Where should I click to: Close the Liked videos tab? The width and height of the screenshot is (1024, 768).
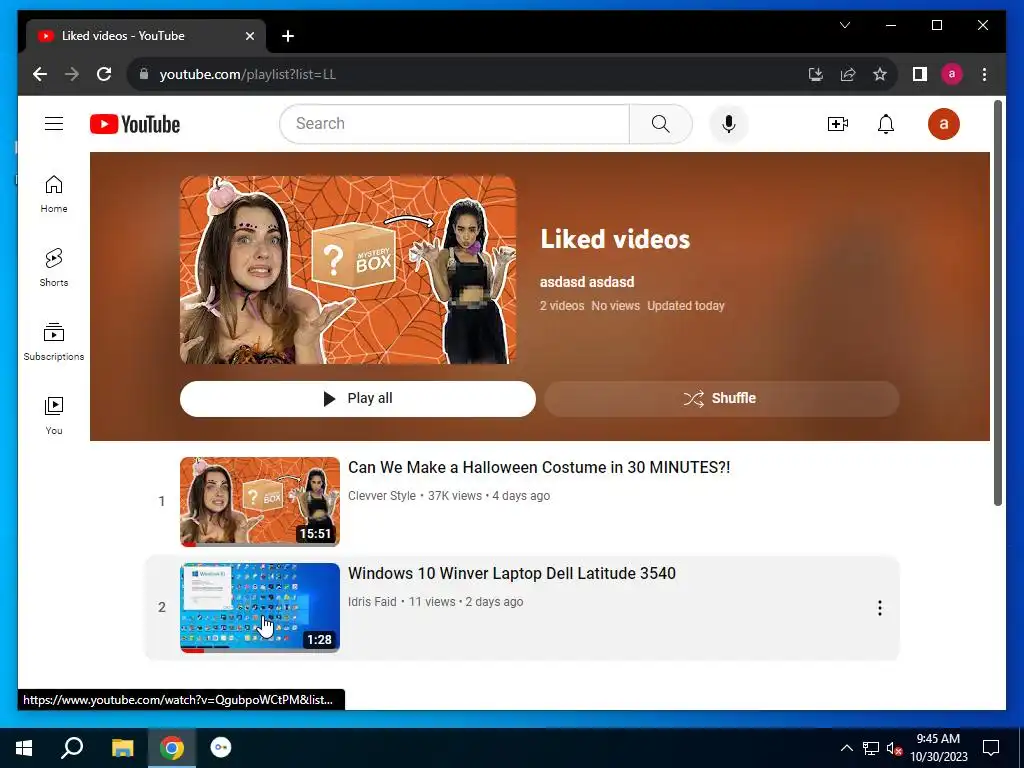coord(249,36)
